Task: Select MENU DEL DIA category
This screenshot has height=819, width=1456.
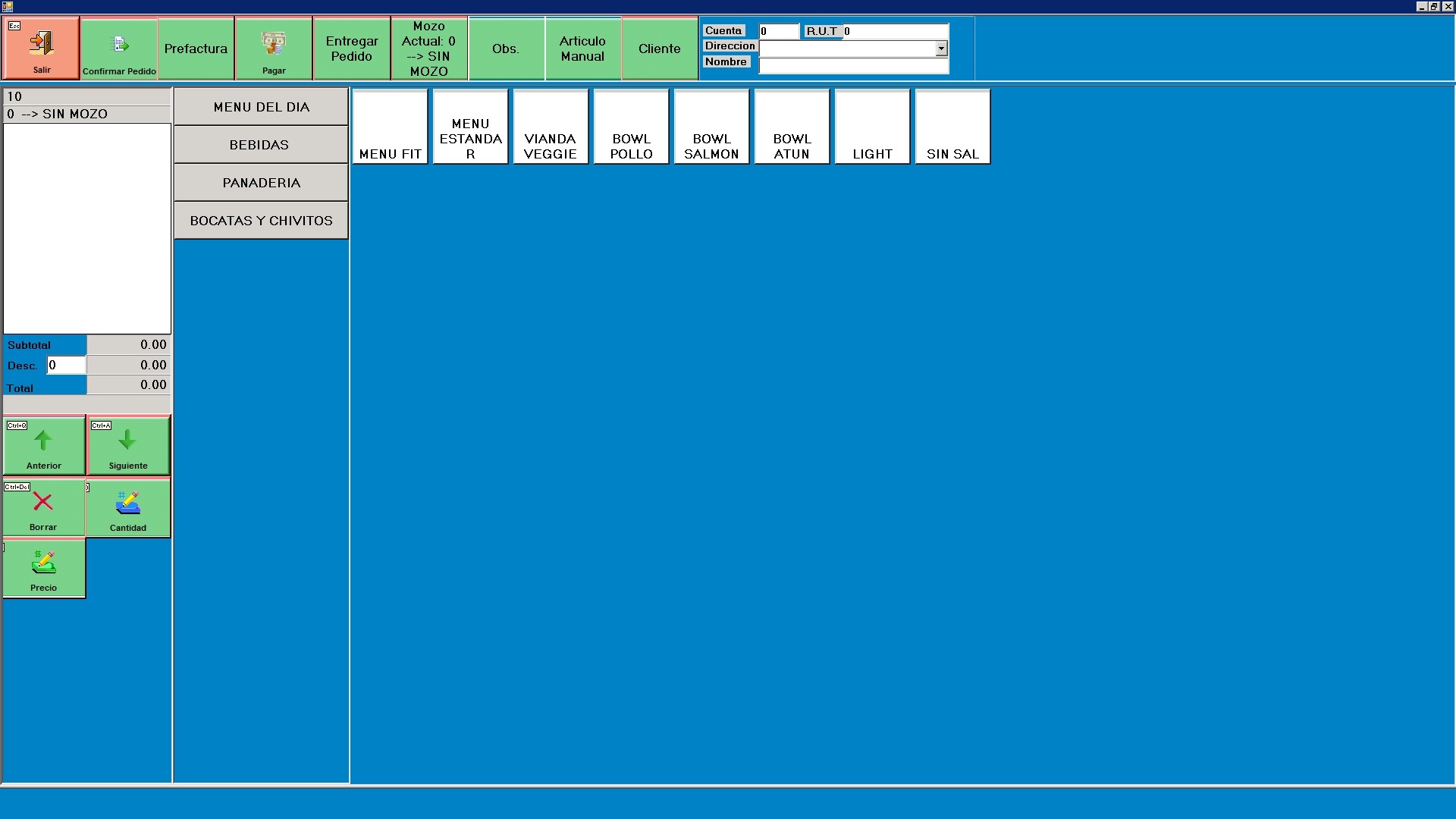Action: tap(260, 107)
